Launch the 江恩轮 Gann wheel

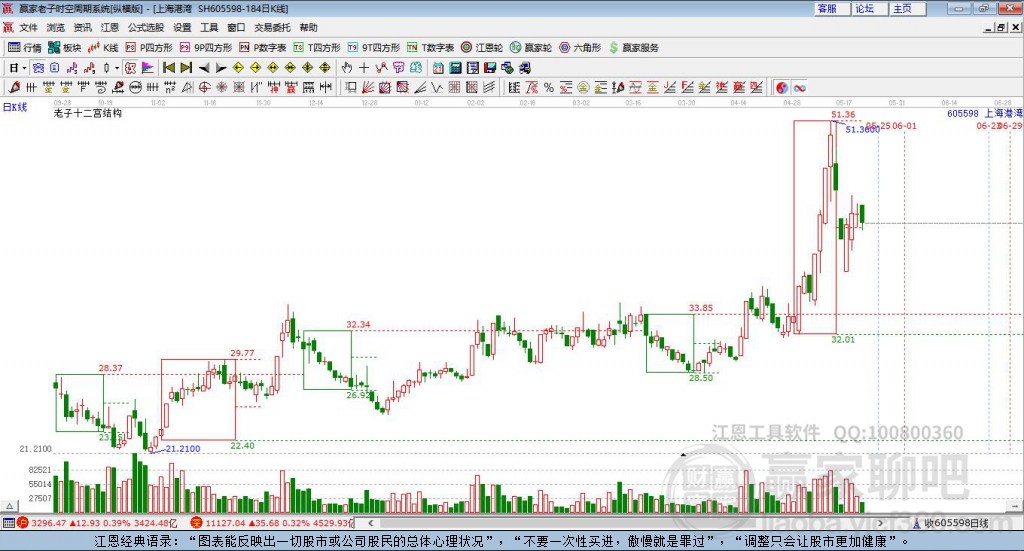(482, 48)
